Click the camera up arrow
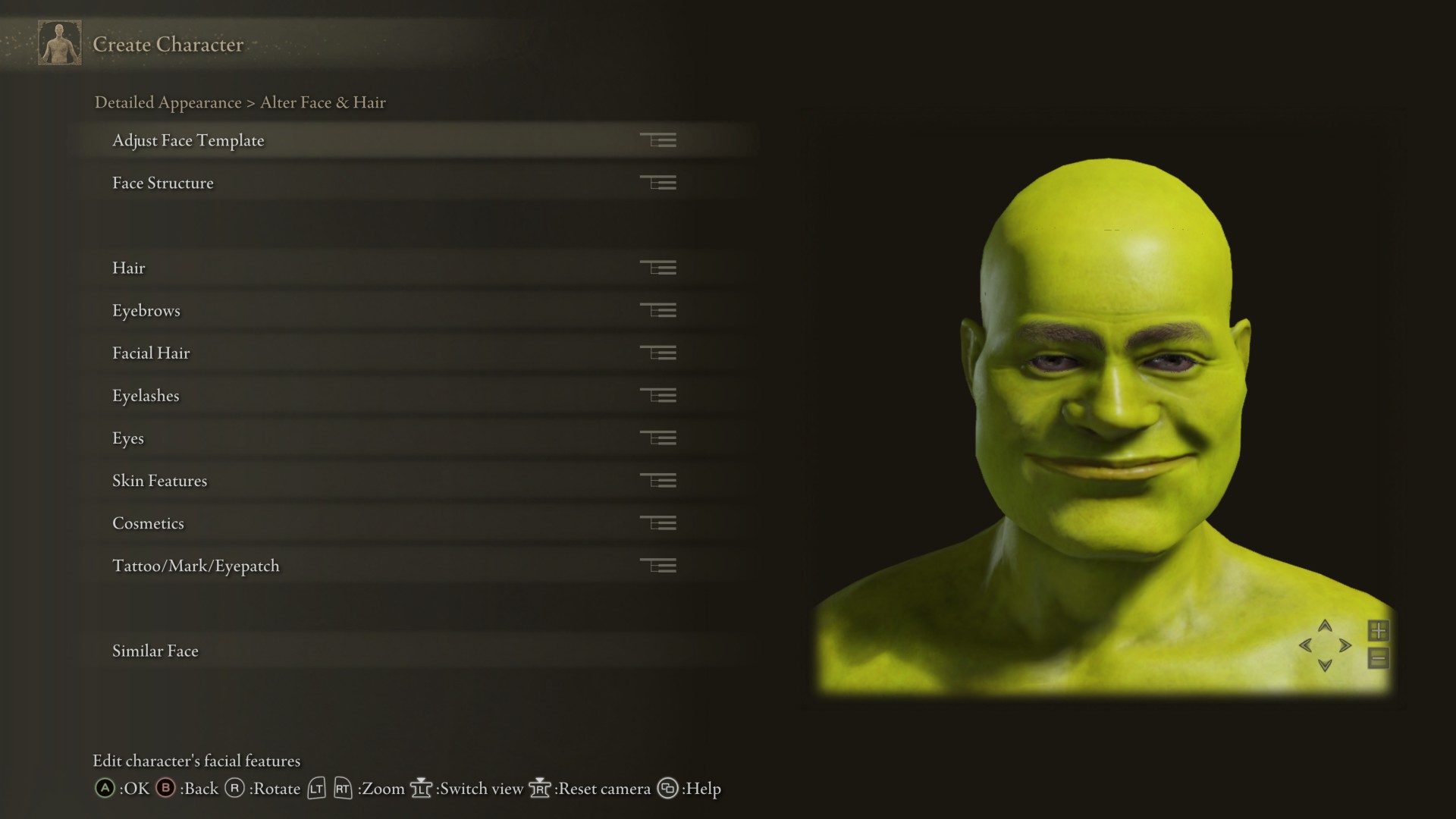Viewport: 1456px width, 819px height. [x=1325, y=626]
